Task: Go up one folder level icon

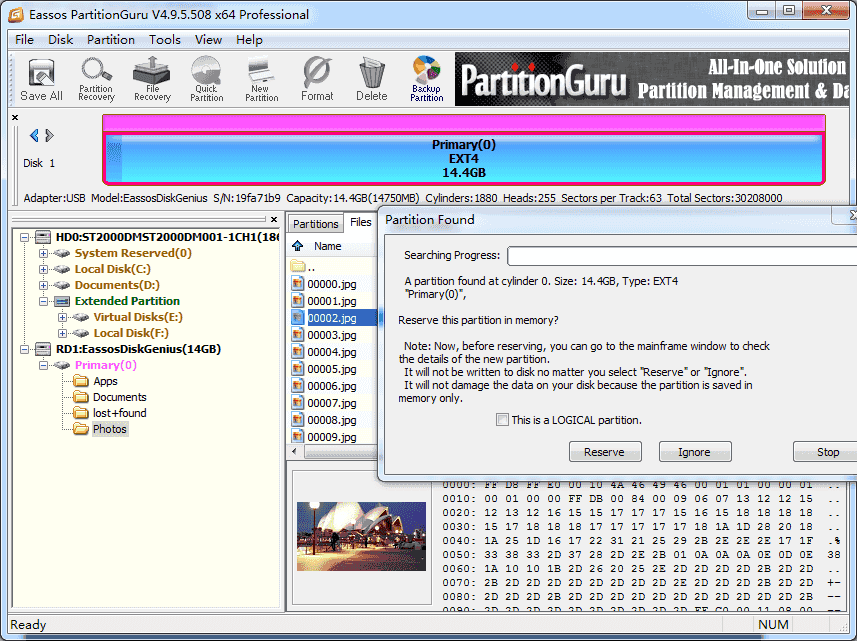Action: [x=297, y=246]
